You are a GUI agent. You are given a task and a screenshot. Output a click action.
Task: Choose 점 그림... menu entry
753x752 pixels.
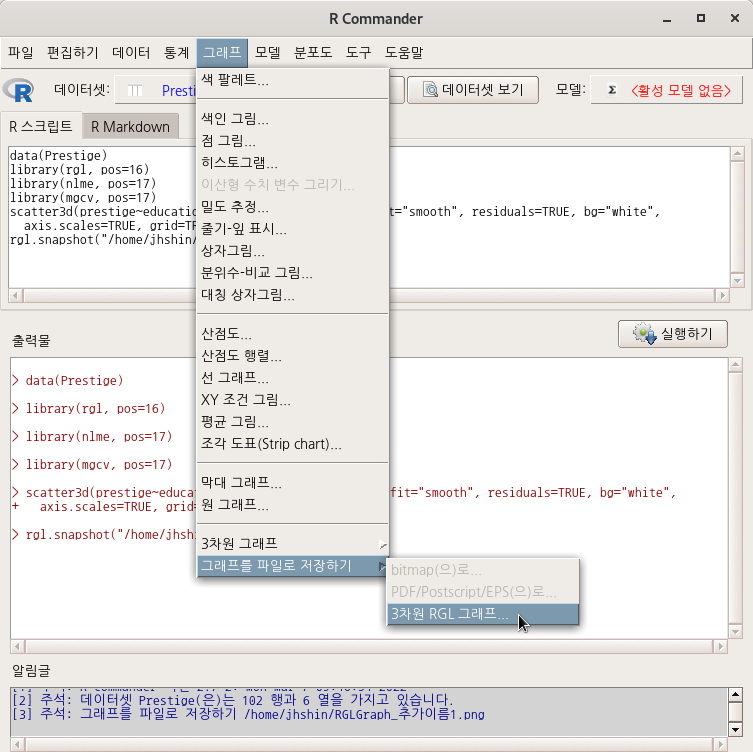coord(292,141)
